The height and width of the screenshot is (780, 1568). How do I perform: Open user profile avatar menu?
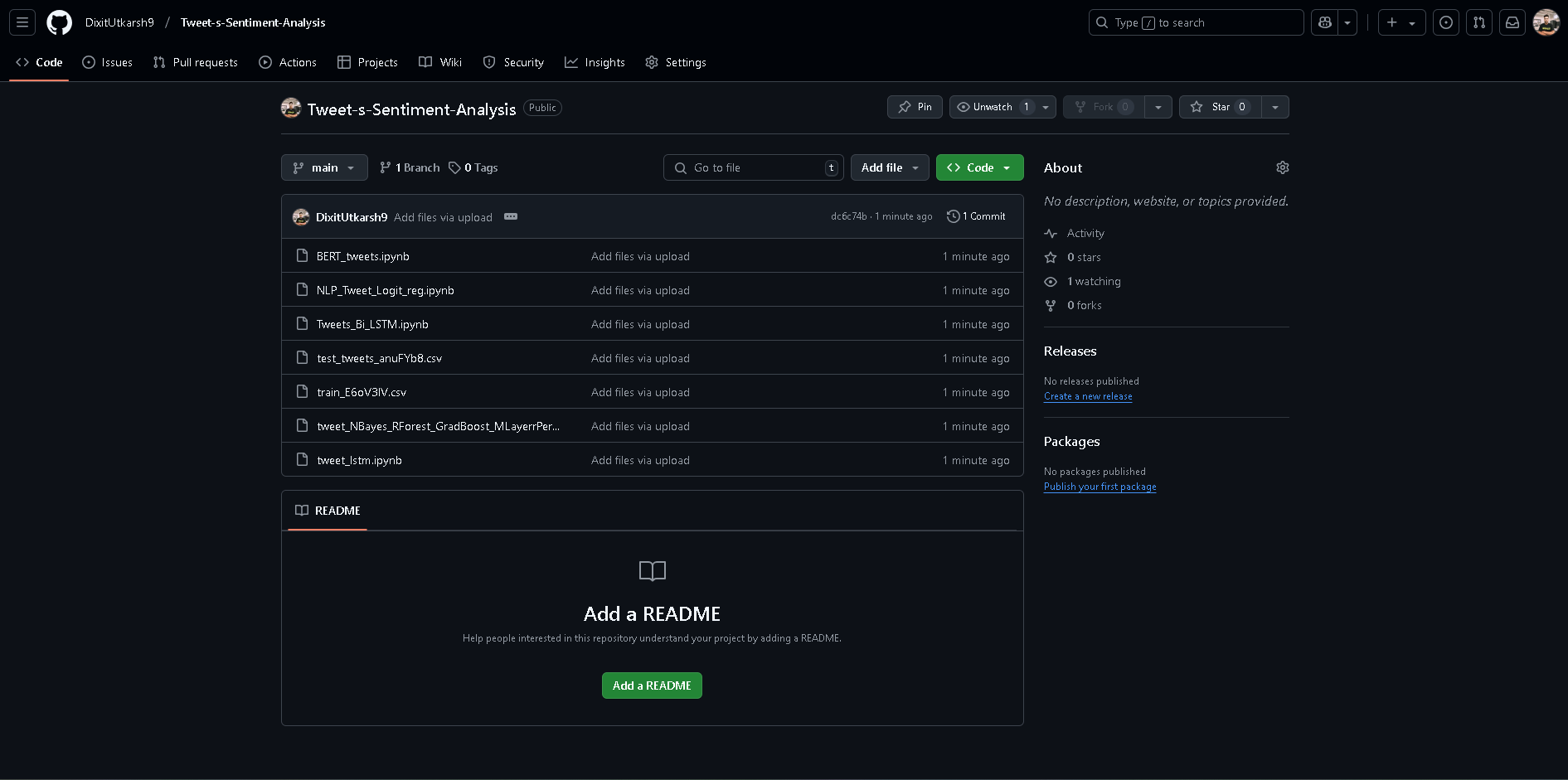(x=1546, y=22)
